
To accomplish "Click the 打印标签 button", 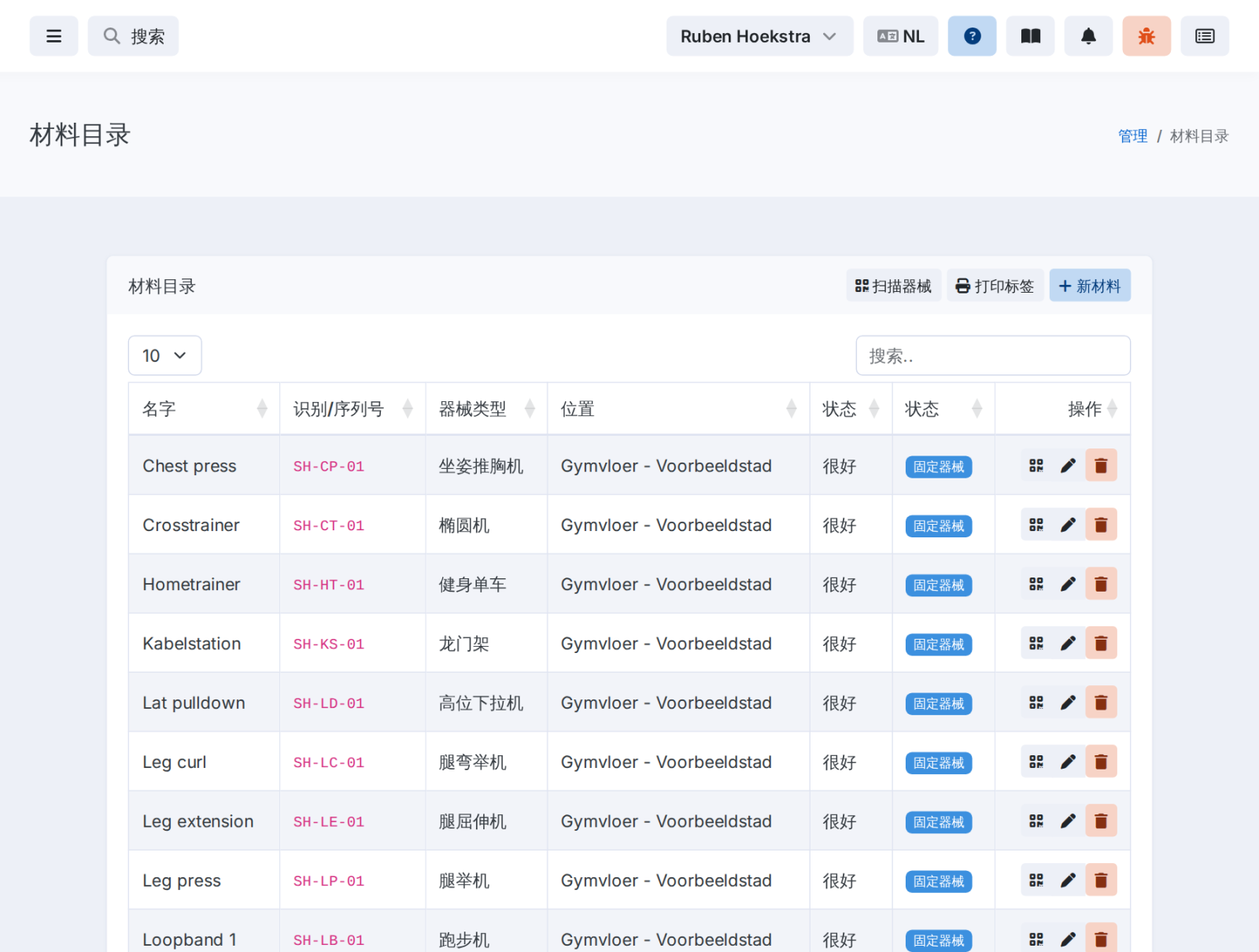I will click(x=995, y=286).
